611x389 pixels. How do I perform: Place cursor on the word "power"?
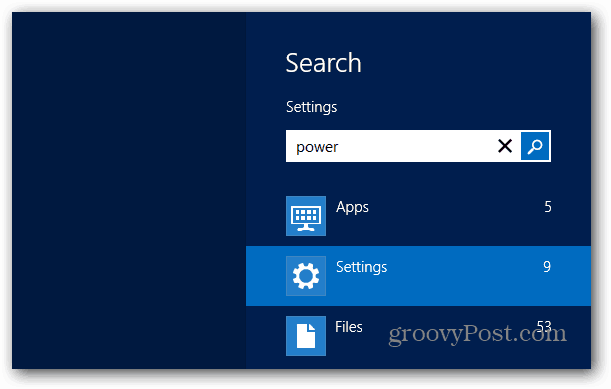[317, 148]
